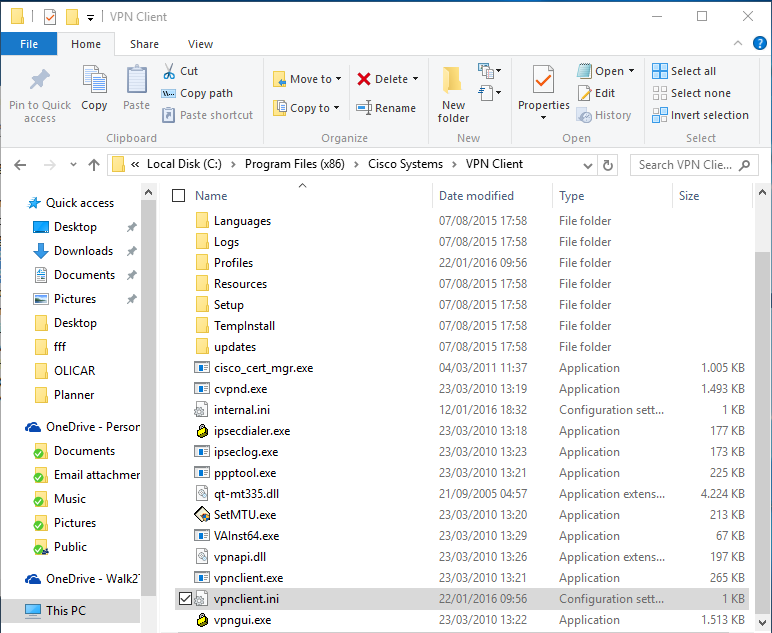Click the search magnifier icon

pyautogui.click(x=745, y=165)
